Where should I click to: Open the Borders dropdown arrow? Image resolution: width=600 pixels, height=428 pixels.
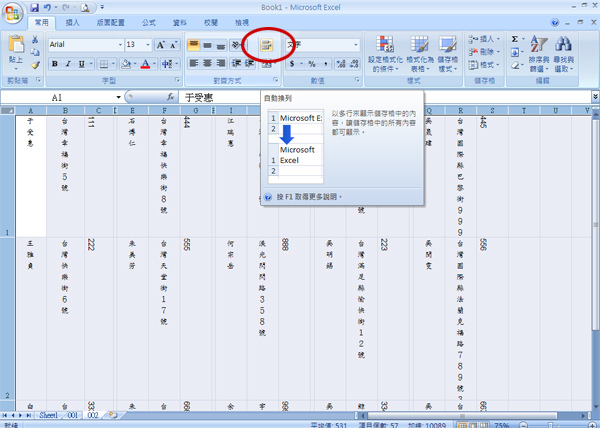tap(113, 64)
